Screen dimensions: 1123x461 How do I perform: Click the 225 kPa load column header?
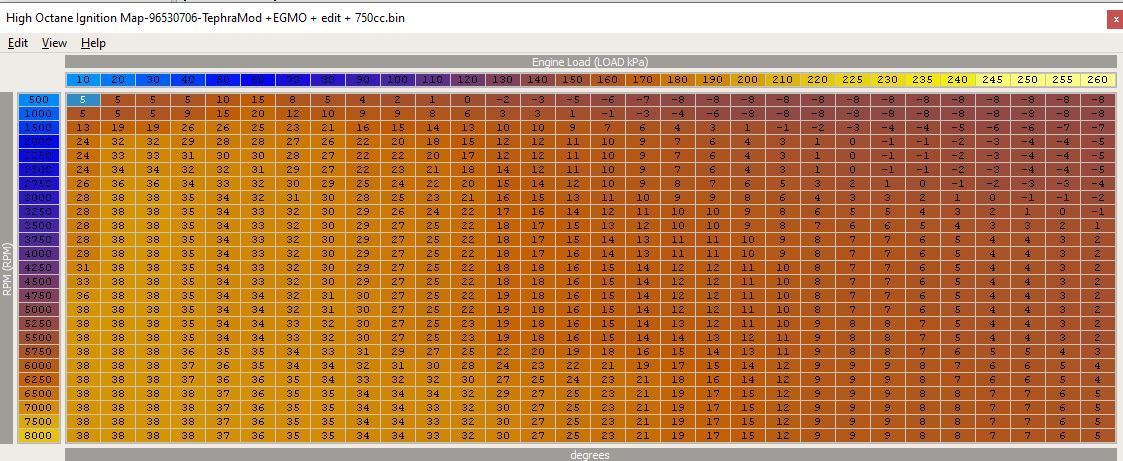852,80
